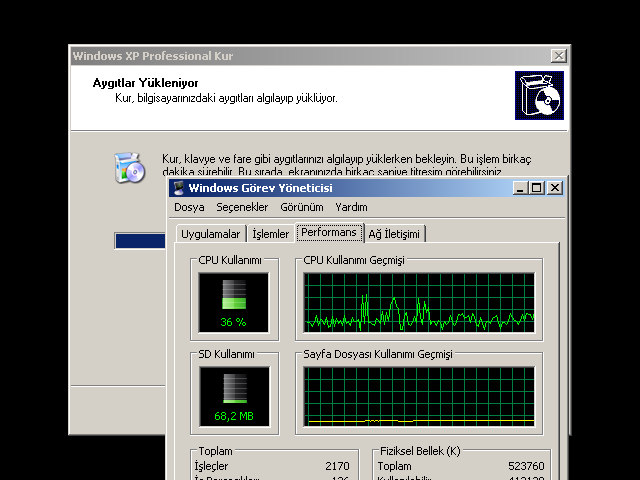Click the CPU Kullanımı 36 % gauge
This screenshot has height=480, width=640.
coord(234,302)
